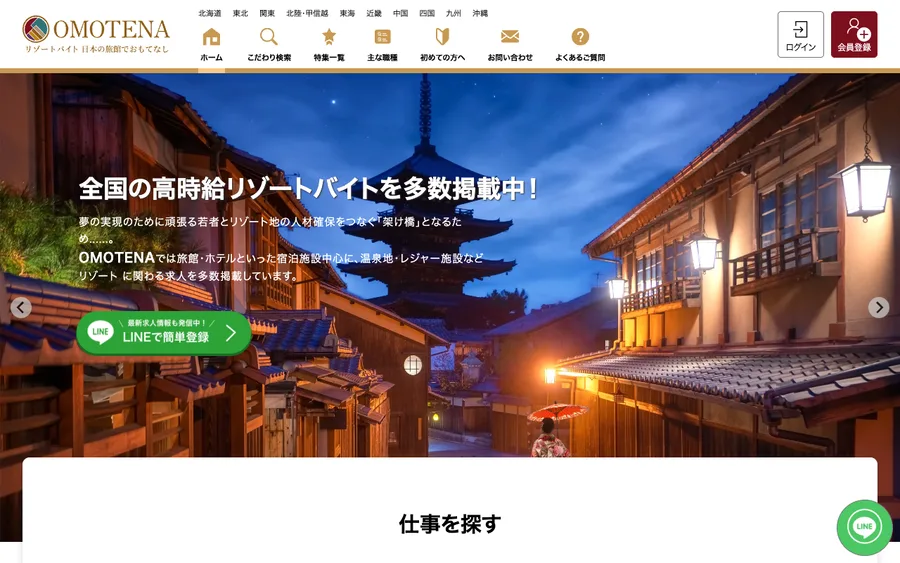Select the 北陸・甲信越 region link
Viewport: 900px width, 563px height.
pyautogui.click(x=307, y=13)
